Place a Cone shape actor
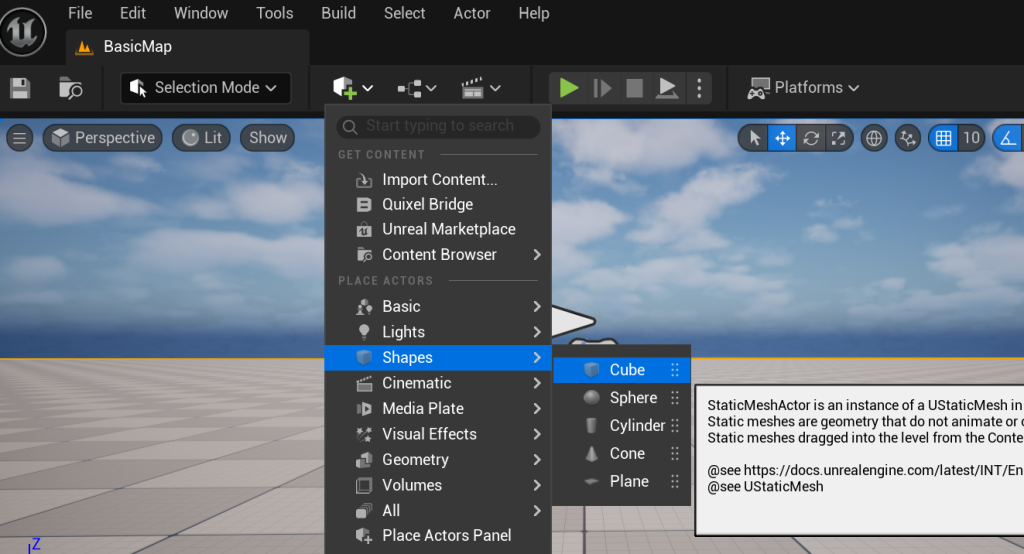The height and width of the screenshot is (554, 1024). pos(621,453)
